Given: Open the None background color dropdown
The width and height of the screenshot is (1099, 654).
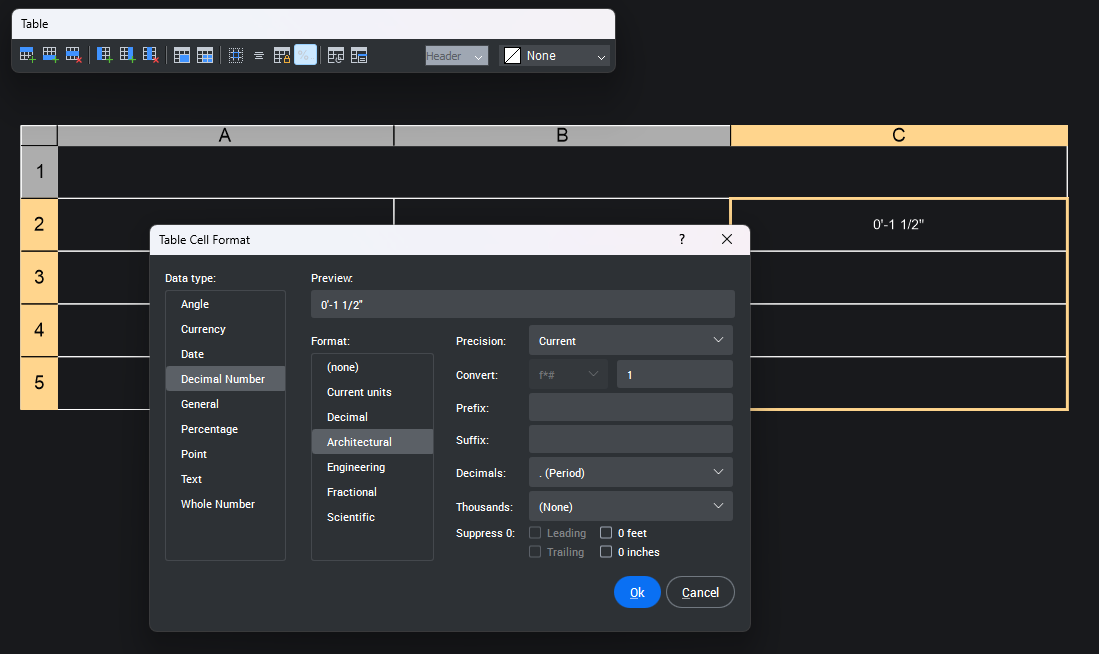Looking at the screenshot, I should pos(555,56).
